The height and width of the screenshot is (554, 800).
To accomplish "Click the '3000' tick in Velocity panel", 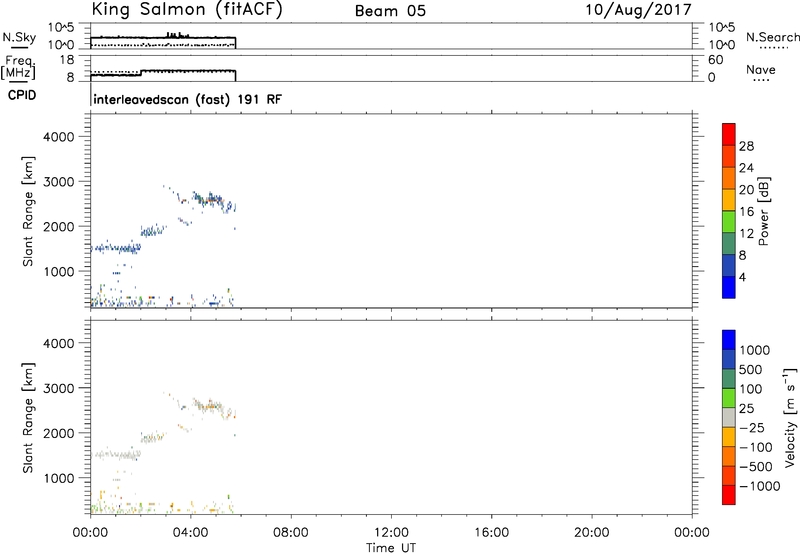I will [58, 388].
